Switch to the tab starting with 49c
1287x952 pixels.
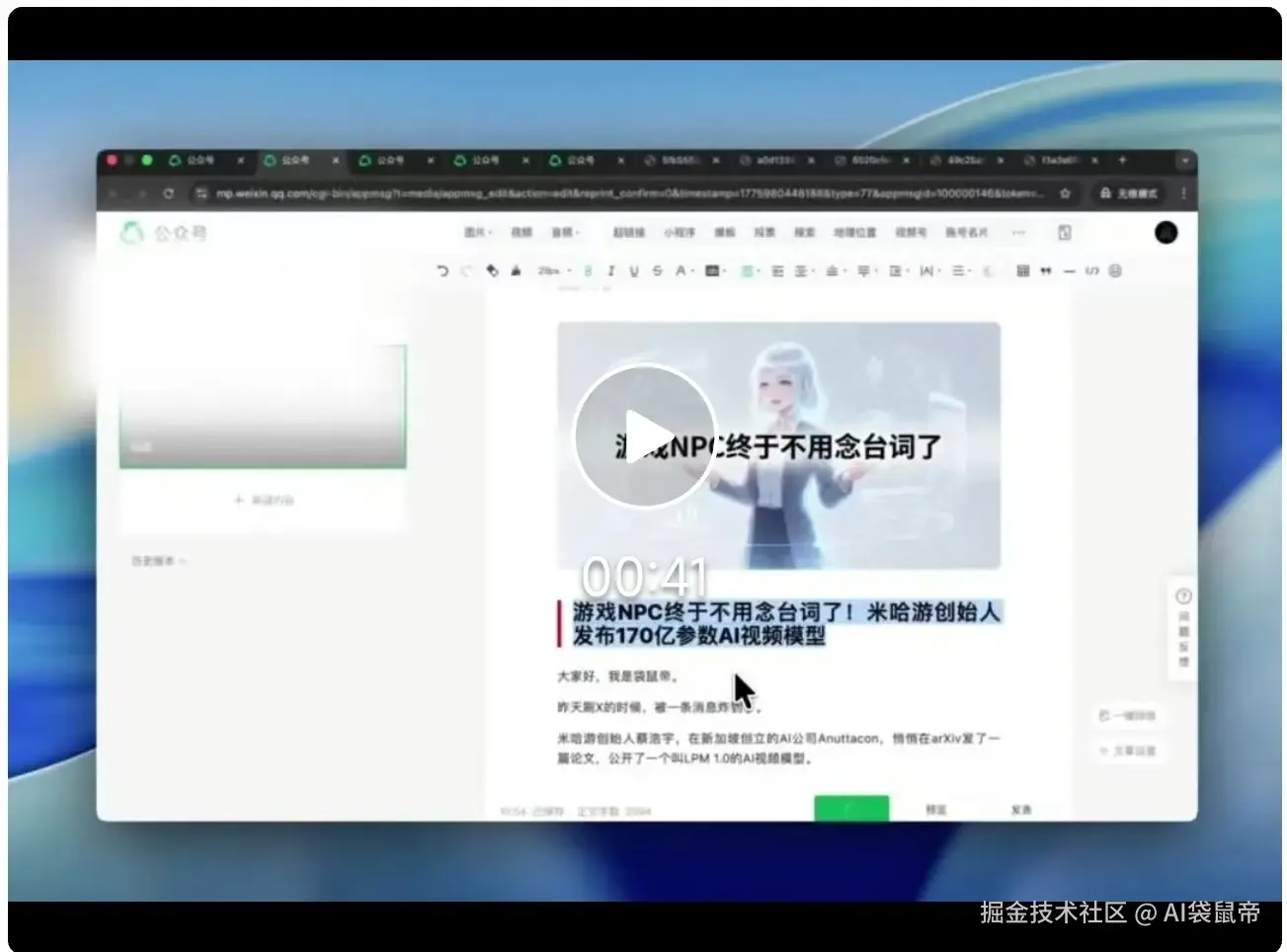pos(967,160)
